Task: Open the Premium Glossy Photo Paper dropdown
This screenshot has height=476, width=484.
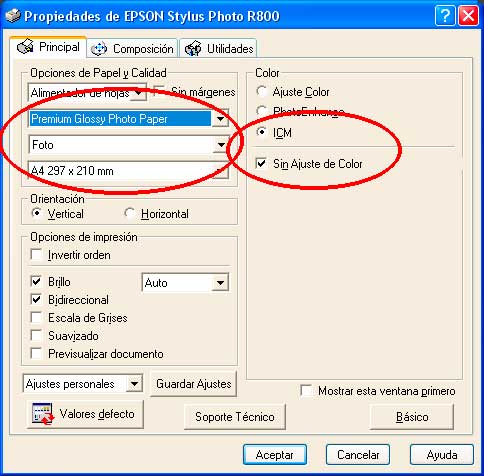Action: point(220,119)
